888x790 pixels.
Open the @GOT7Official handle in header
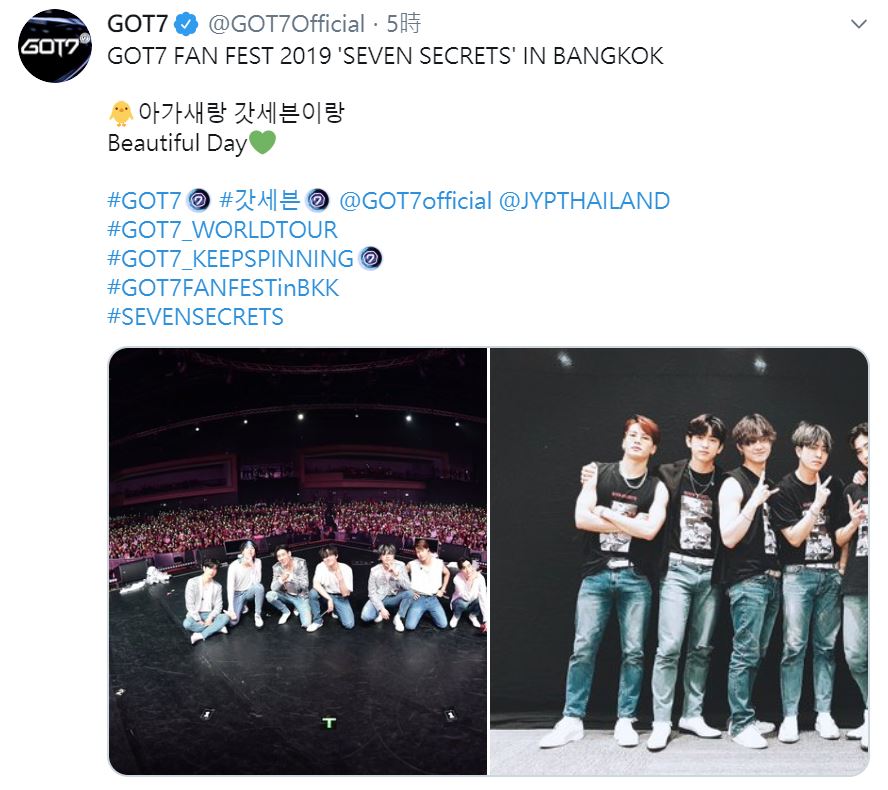point(286,23)
